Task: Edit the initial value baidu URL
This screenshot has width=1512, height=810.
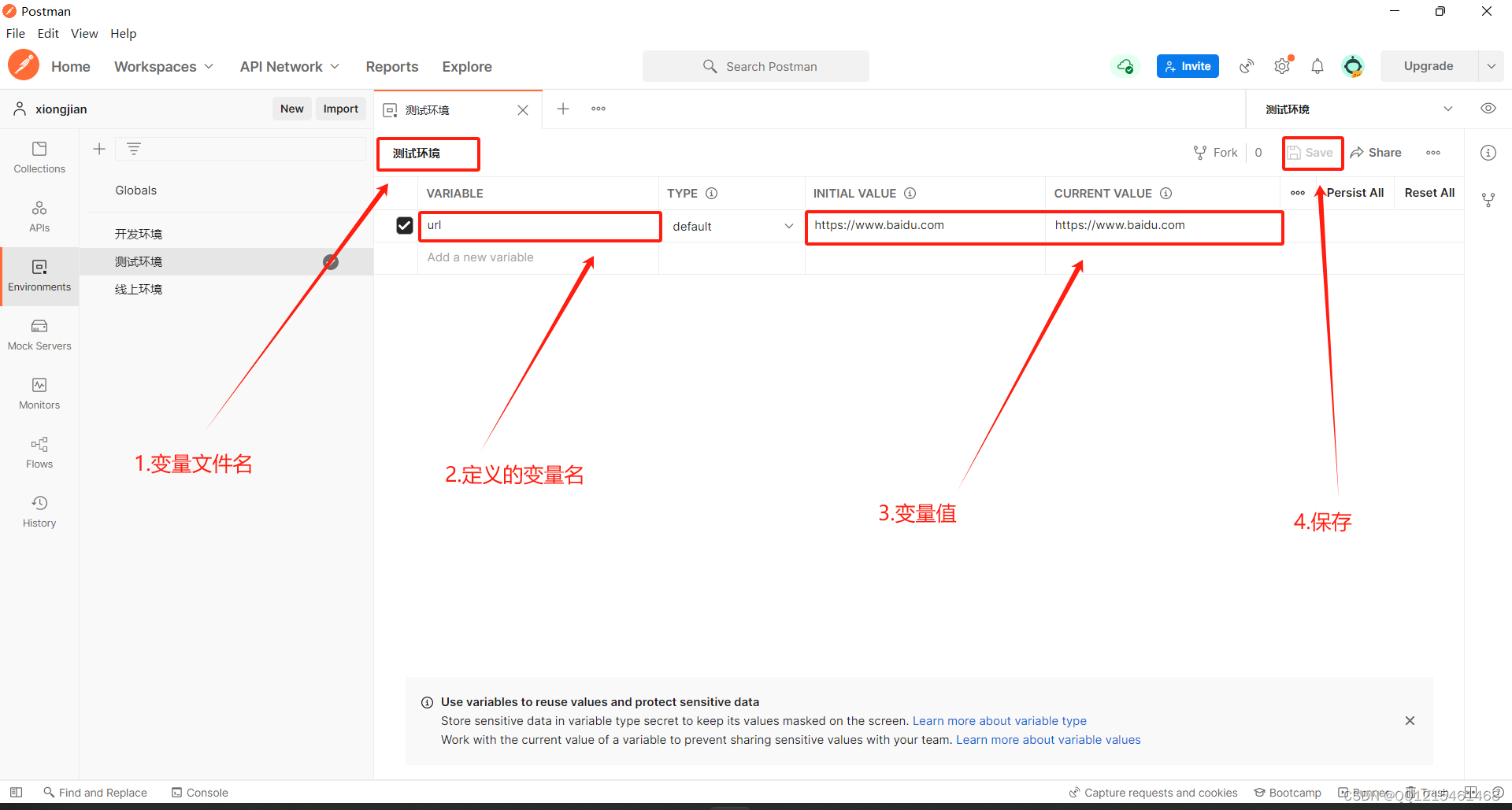Action: 925,226
